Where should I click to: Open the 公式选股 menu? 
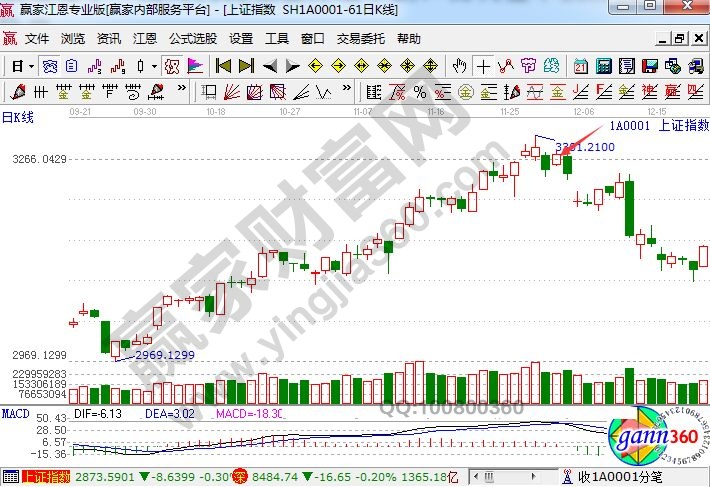click(x=192, y=39)
